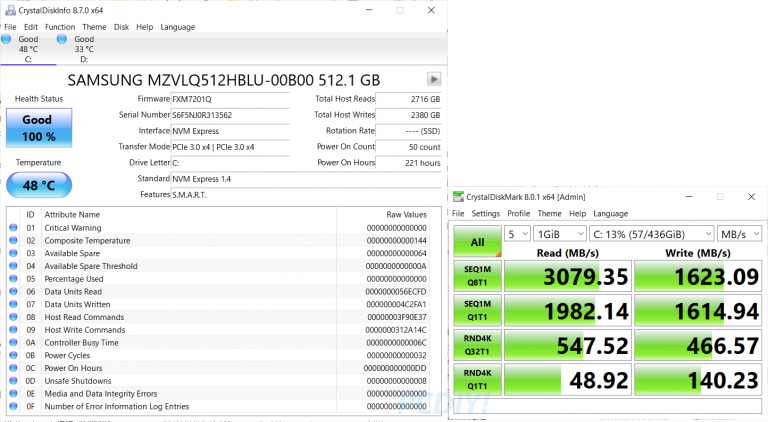Select the Good 48 °C C: drive tab
Image resolution: width=768 pixels, height=422 pixels.
[27, 49]
